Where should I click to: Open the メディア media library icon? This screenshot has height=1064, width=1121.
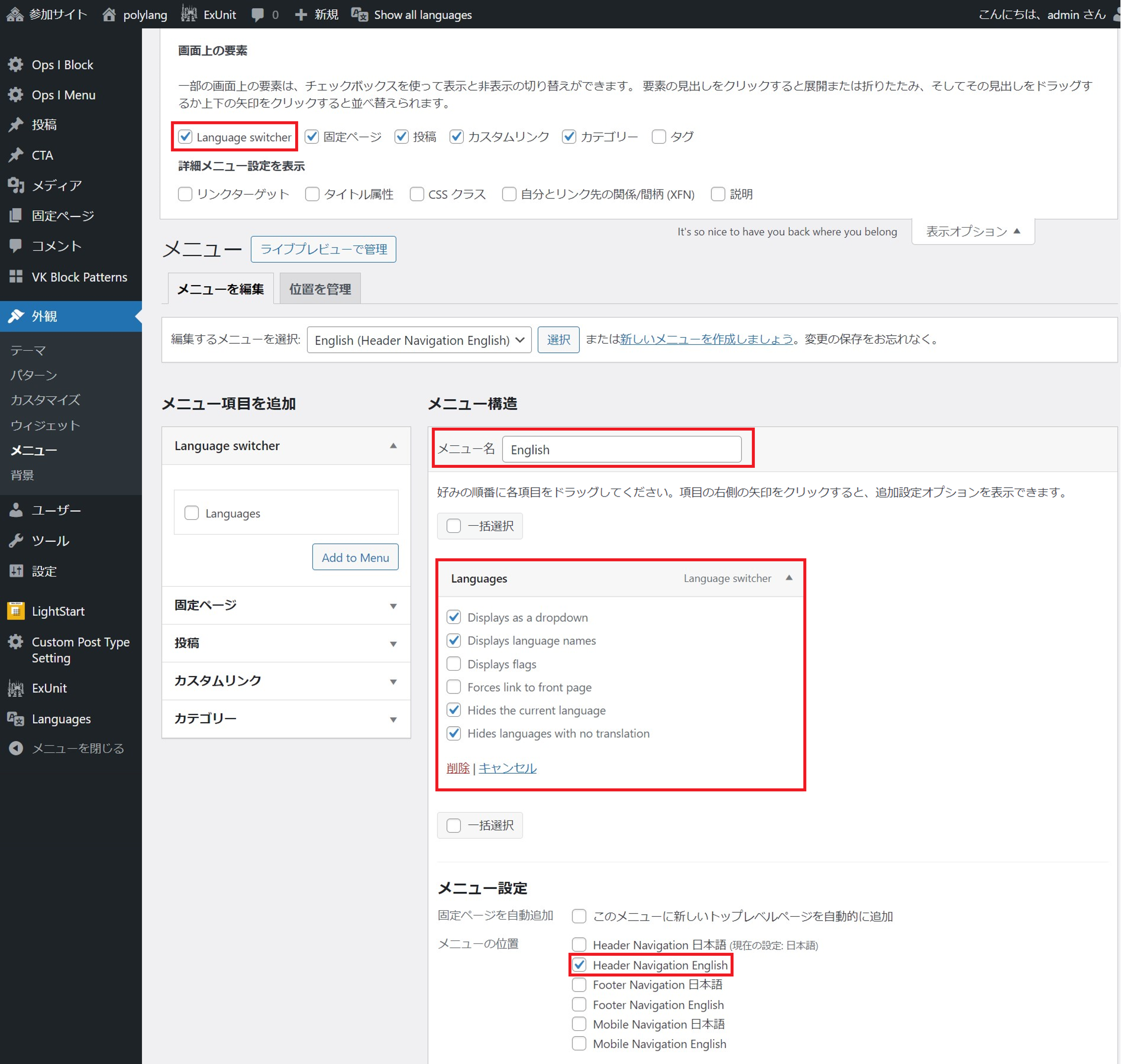16,185
